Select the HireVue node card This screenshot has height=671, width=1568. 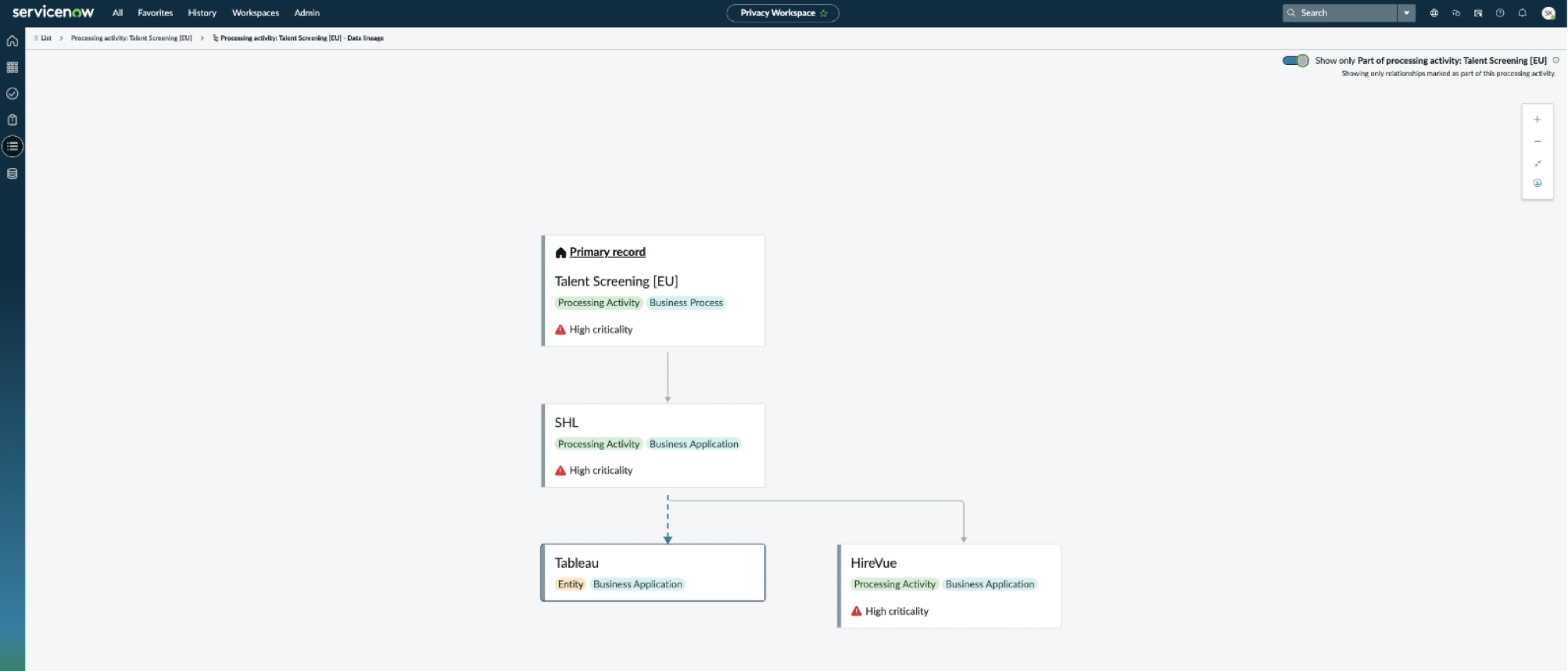pyautogui.click(x=949, y=586)
